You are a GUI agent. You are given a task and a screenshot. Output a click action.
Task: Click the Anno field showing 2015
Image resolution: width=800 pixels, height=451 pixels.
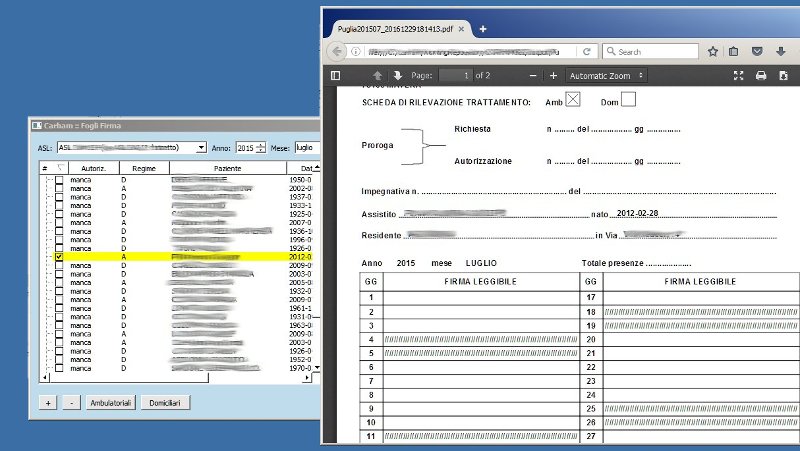pos(246,147)
